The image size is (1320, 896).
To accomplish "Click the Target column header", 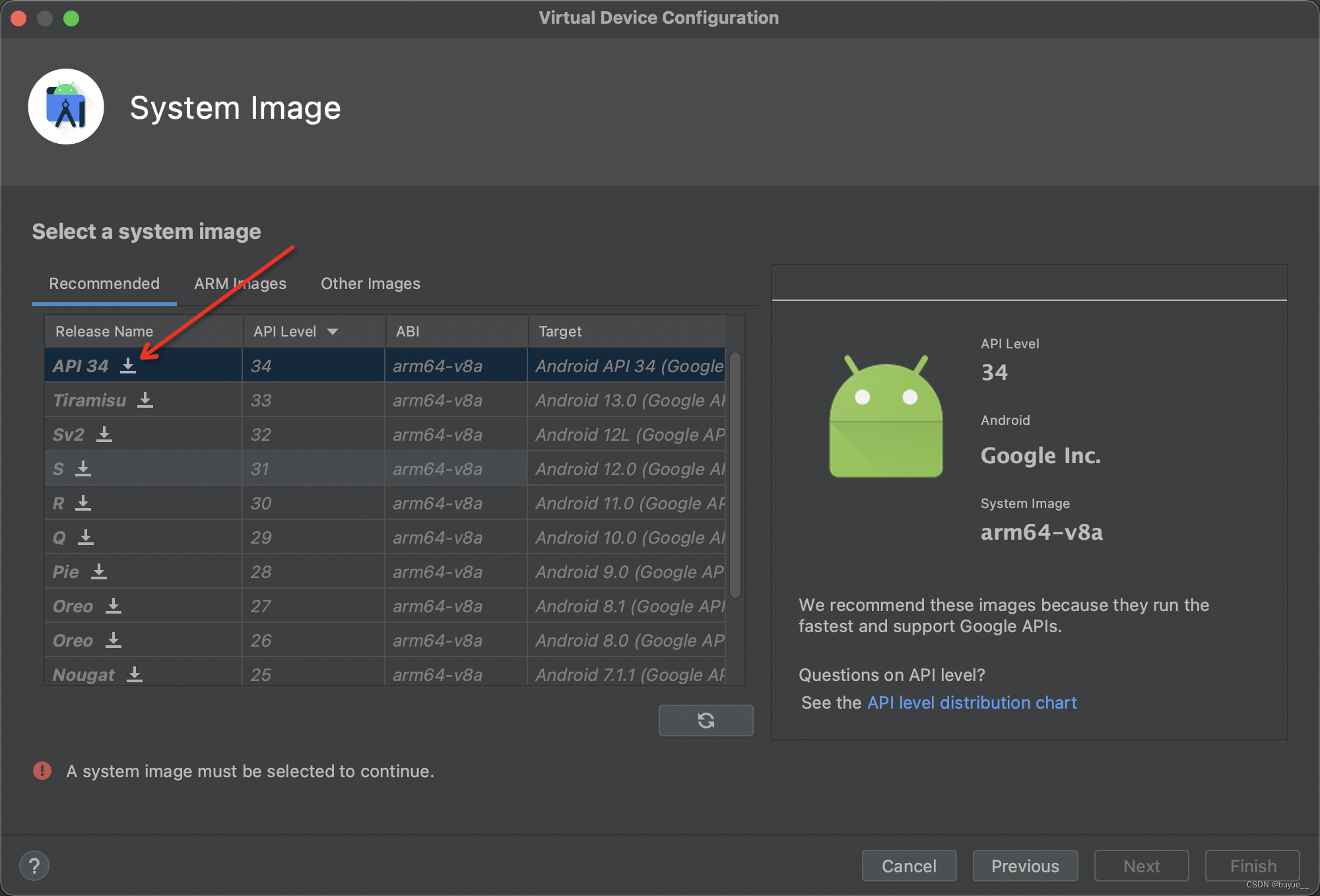I will tap(560, 331).
